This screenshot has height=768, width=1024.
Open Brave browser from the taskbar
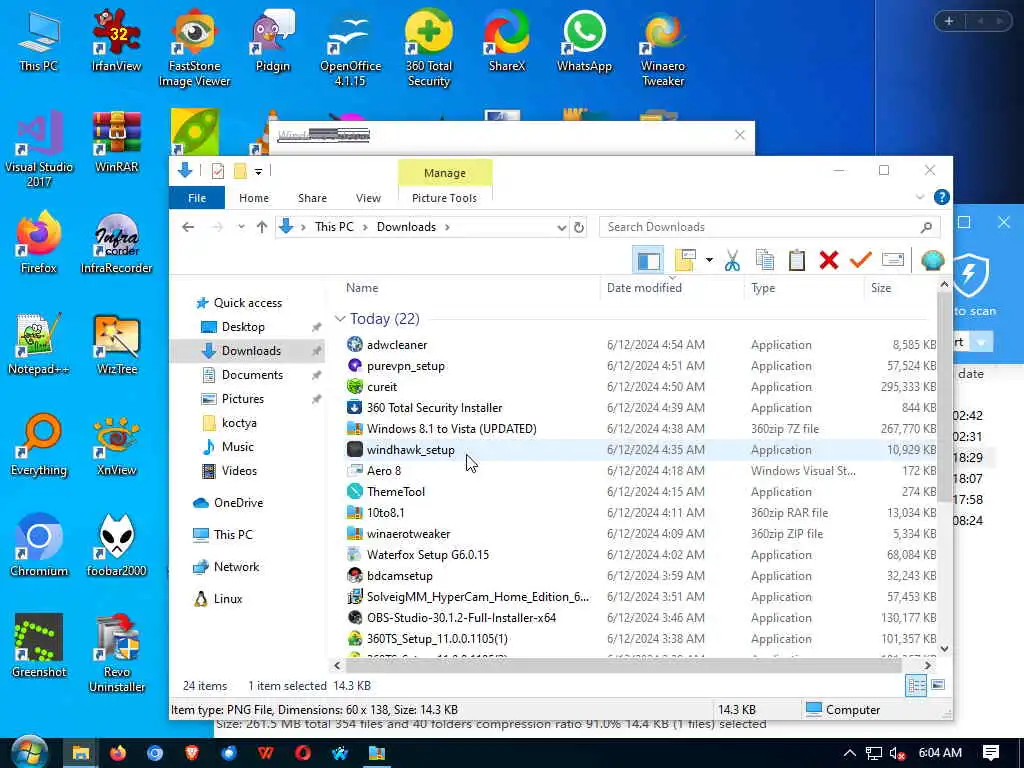tap(192, 753)
